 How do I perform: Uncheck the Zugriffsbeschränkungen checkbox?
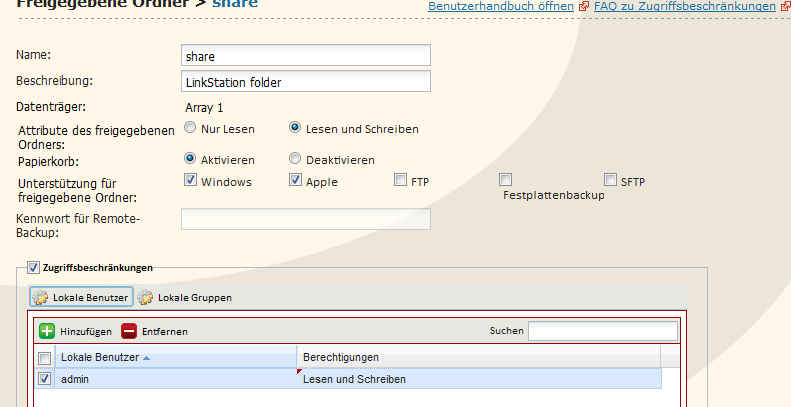click(x=33, y=268)
